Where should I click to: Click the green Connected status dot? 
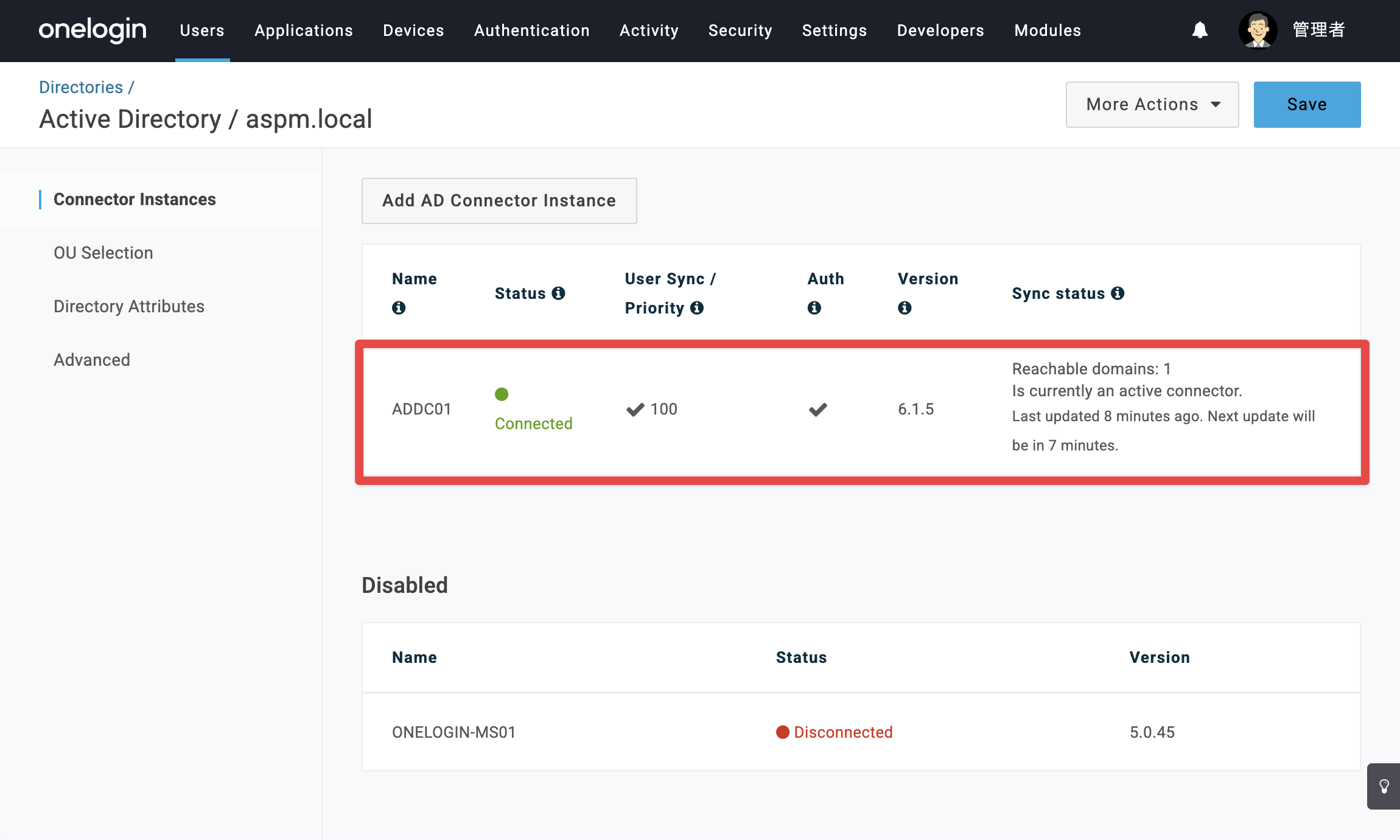pos(502,394)
